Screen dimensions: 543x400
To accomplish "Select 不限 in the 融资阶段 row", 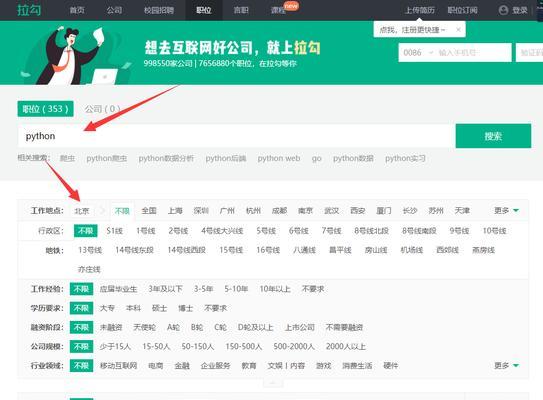I will (x=81, y=327).
